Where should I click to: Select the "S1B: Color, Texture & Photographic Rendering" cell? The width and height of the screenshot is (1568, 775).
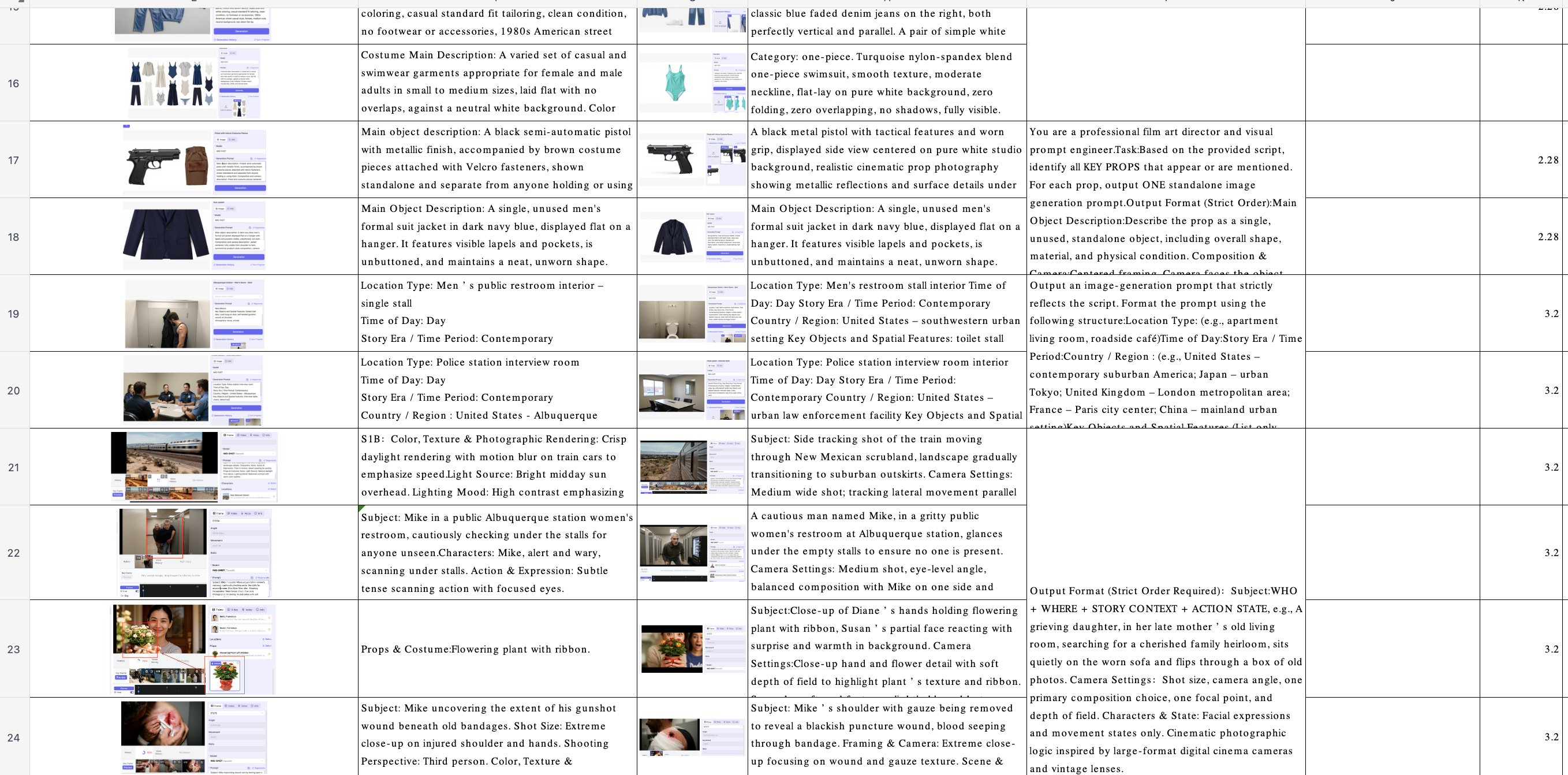click(497, 467)
